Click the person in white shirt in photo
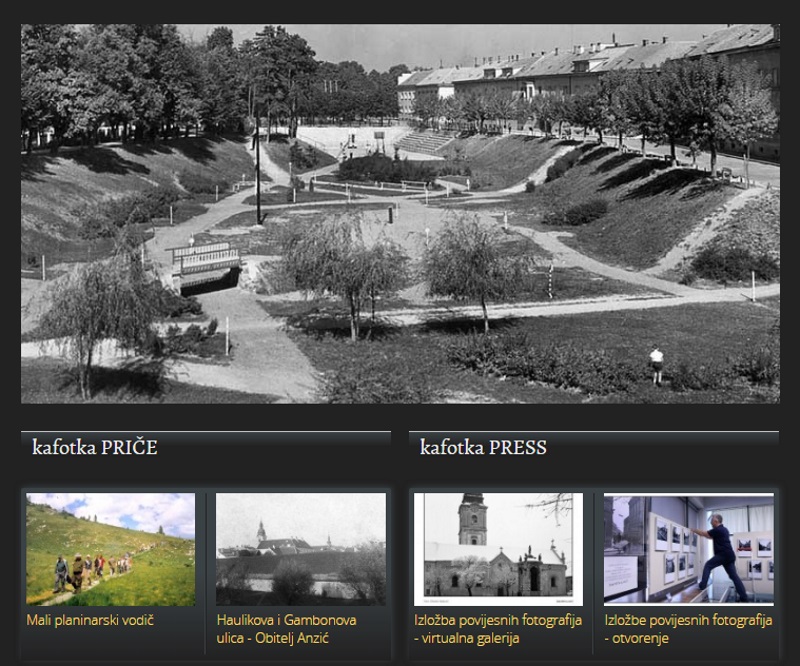The image size is (800, 666). pyautogui.click(x=656, y=364)
